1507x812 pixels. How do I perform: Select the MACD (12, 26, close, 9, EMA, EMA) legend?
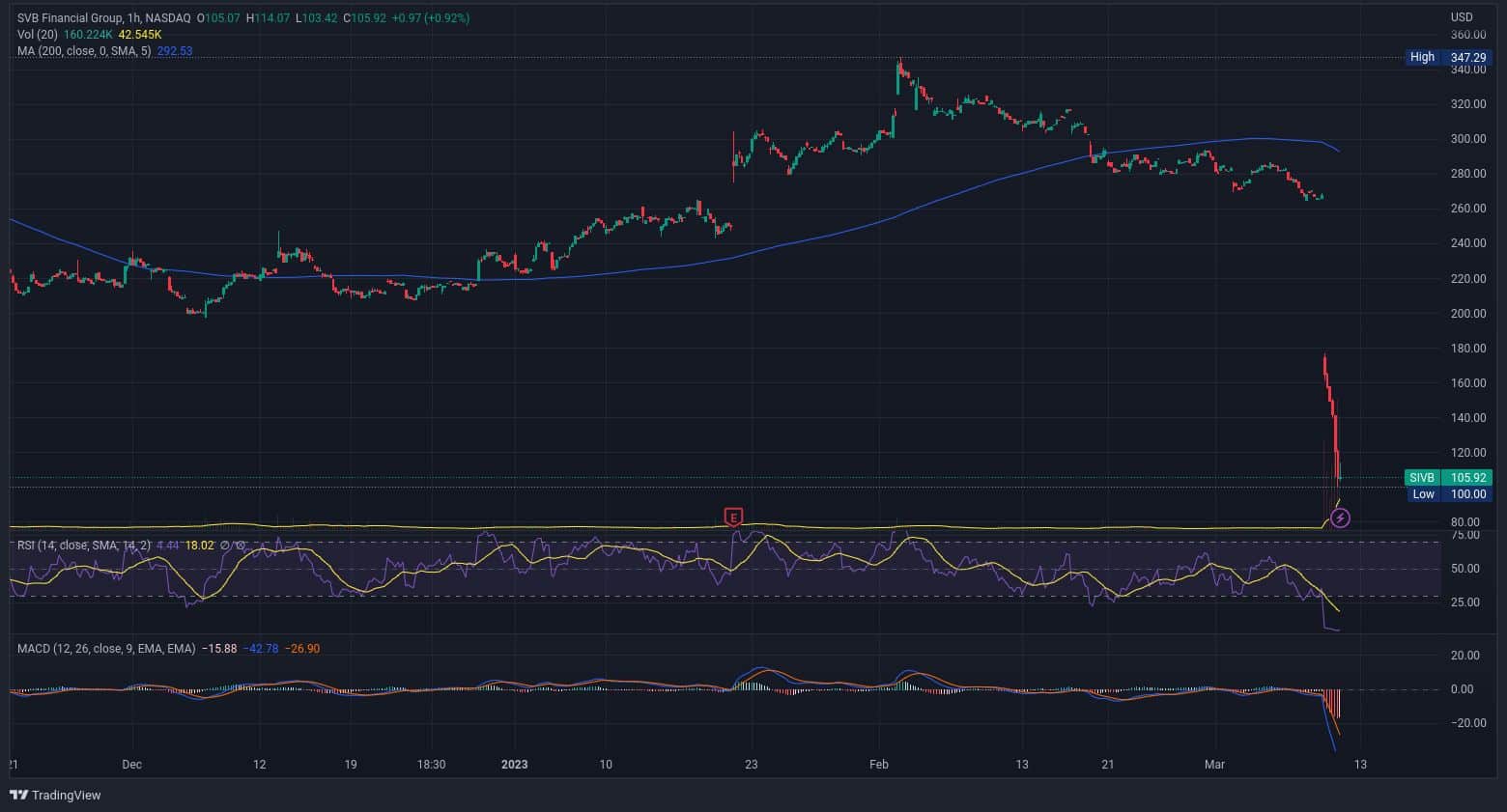[106, 649]
